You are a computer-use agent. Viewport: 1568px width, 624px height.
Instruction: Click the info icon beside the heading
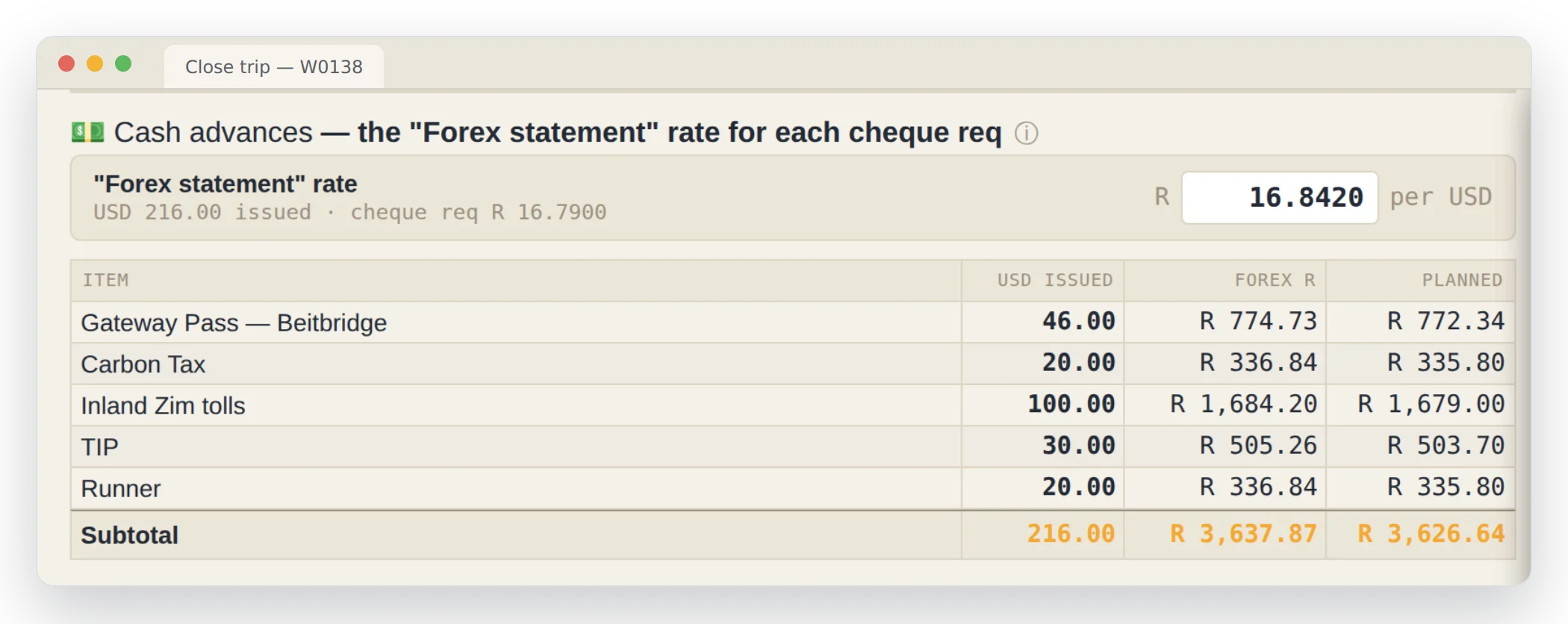click(x=1026, y=133)
